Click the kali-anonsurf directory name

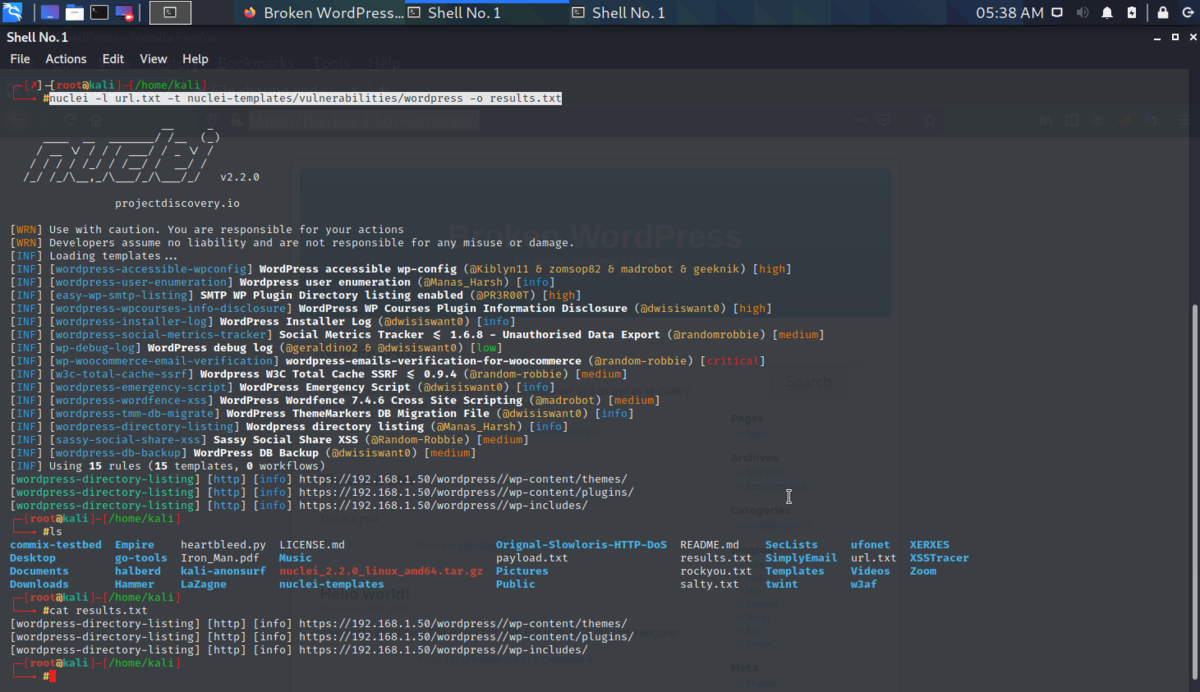coord(223,571)
